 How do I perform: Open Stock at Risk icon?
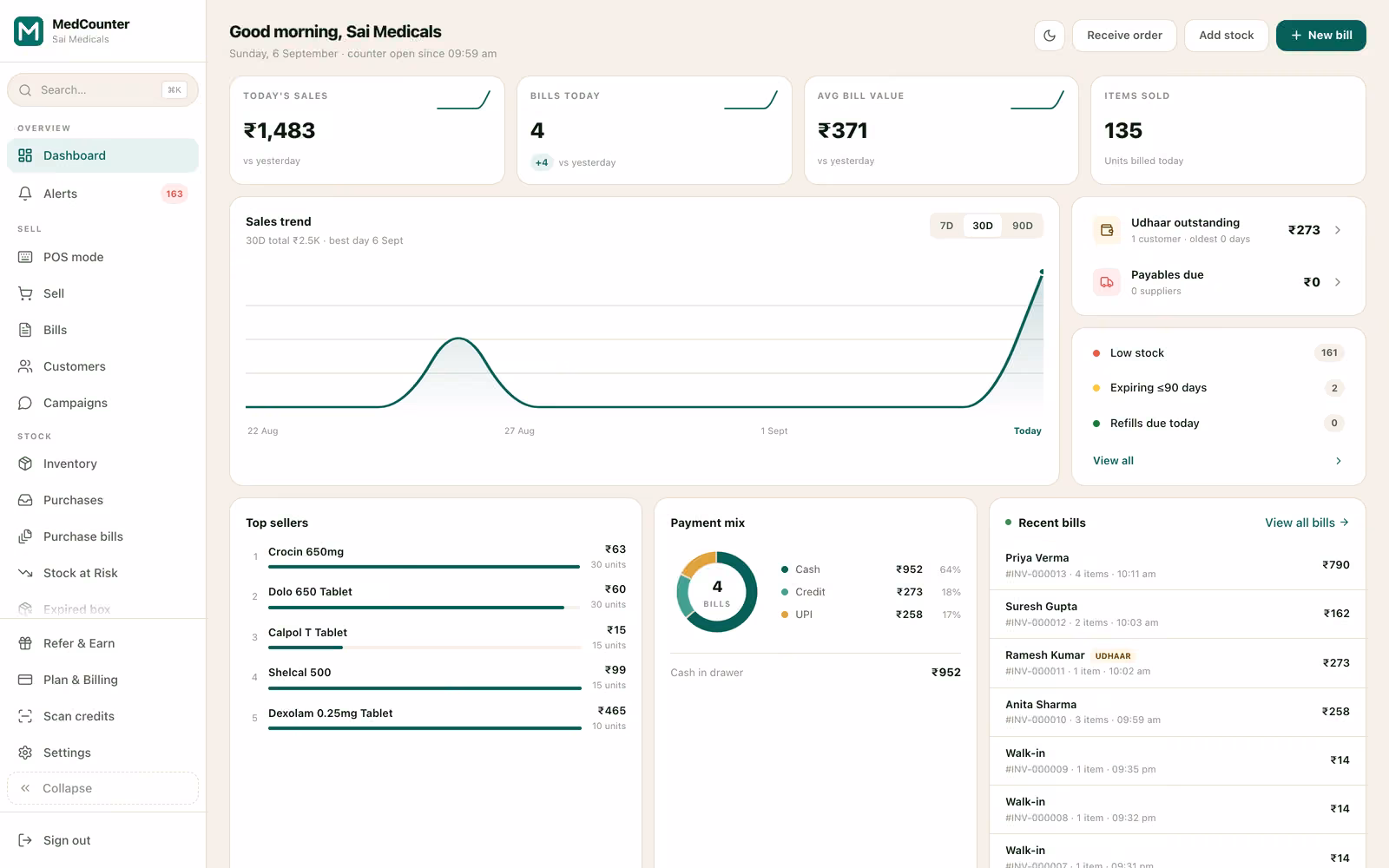point(25,573)
